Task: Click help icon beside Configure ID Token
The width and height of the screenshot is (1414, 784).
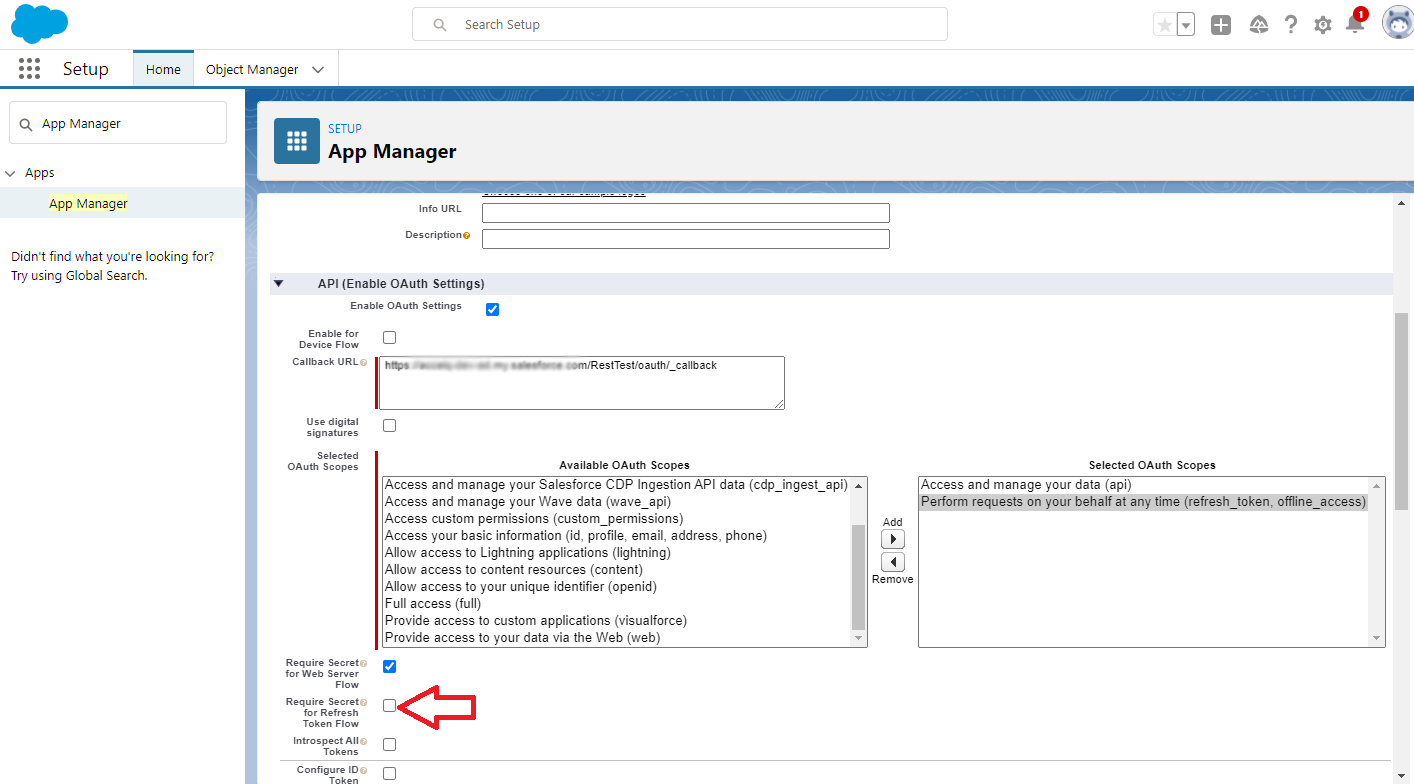Action: pyautogui.click(x=363, y=771)
